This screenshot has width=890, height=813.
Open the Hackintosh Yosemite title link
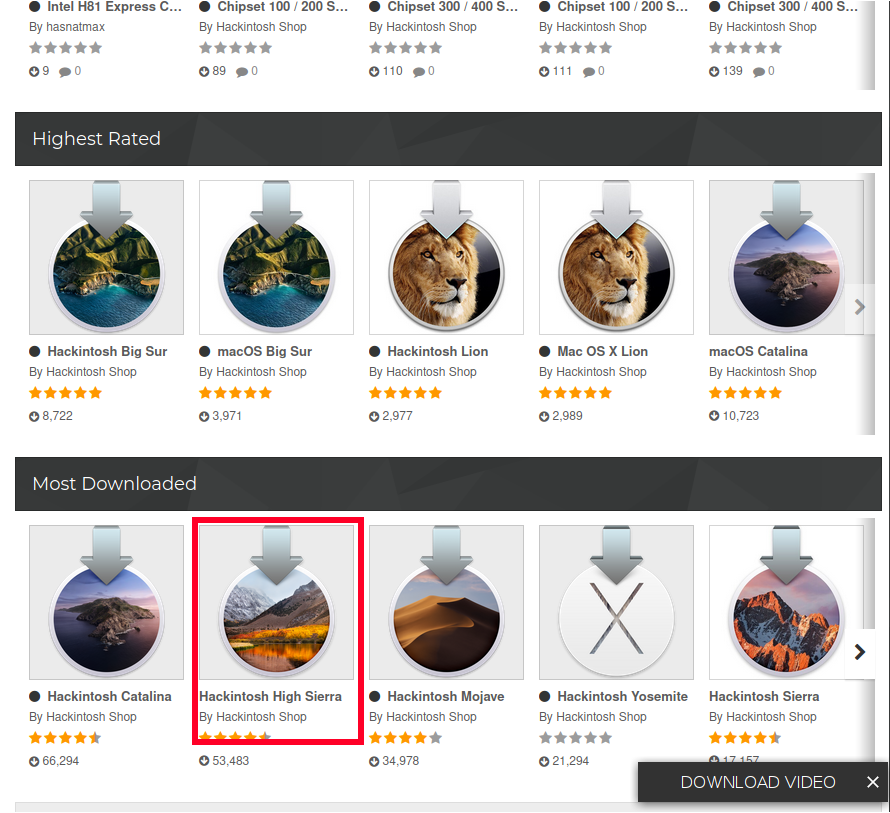tap(622, 696)
